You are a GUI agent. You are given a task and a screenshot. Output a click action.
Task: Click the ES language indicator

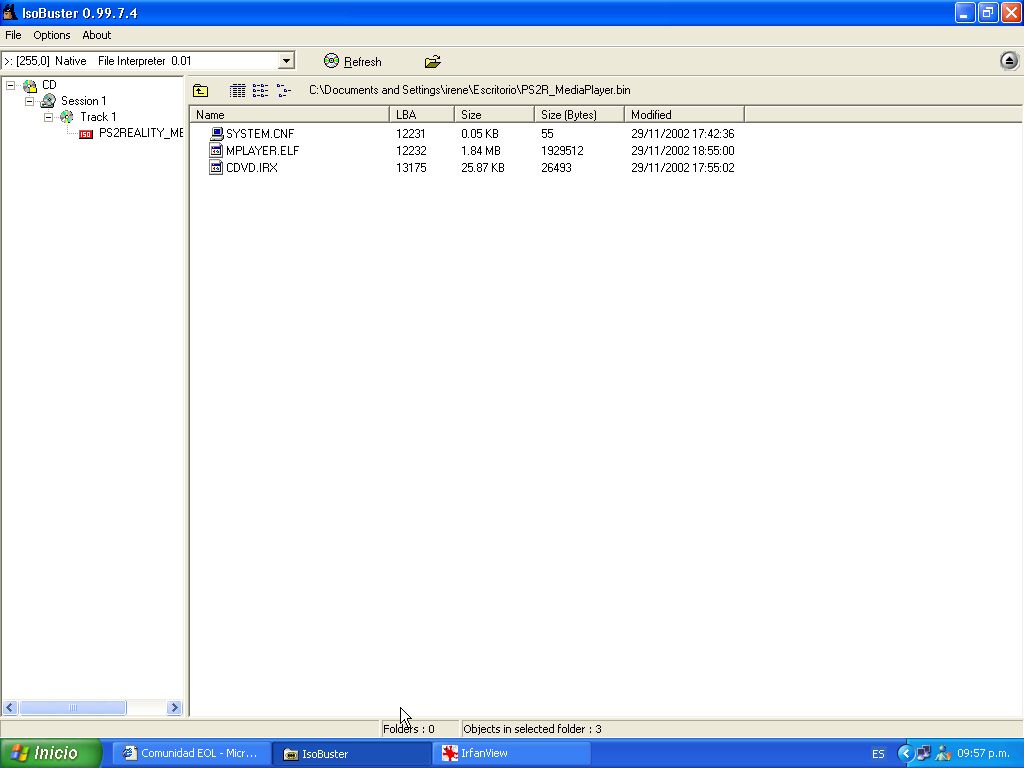coord(878,754)
